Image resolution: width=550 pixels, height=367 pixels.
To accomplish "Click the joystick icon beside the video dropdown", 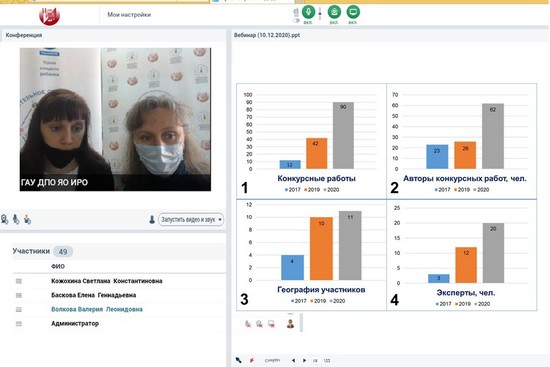I will tap(152, 220).
